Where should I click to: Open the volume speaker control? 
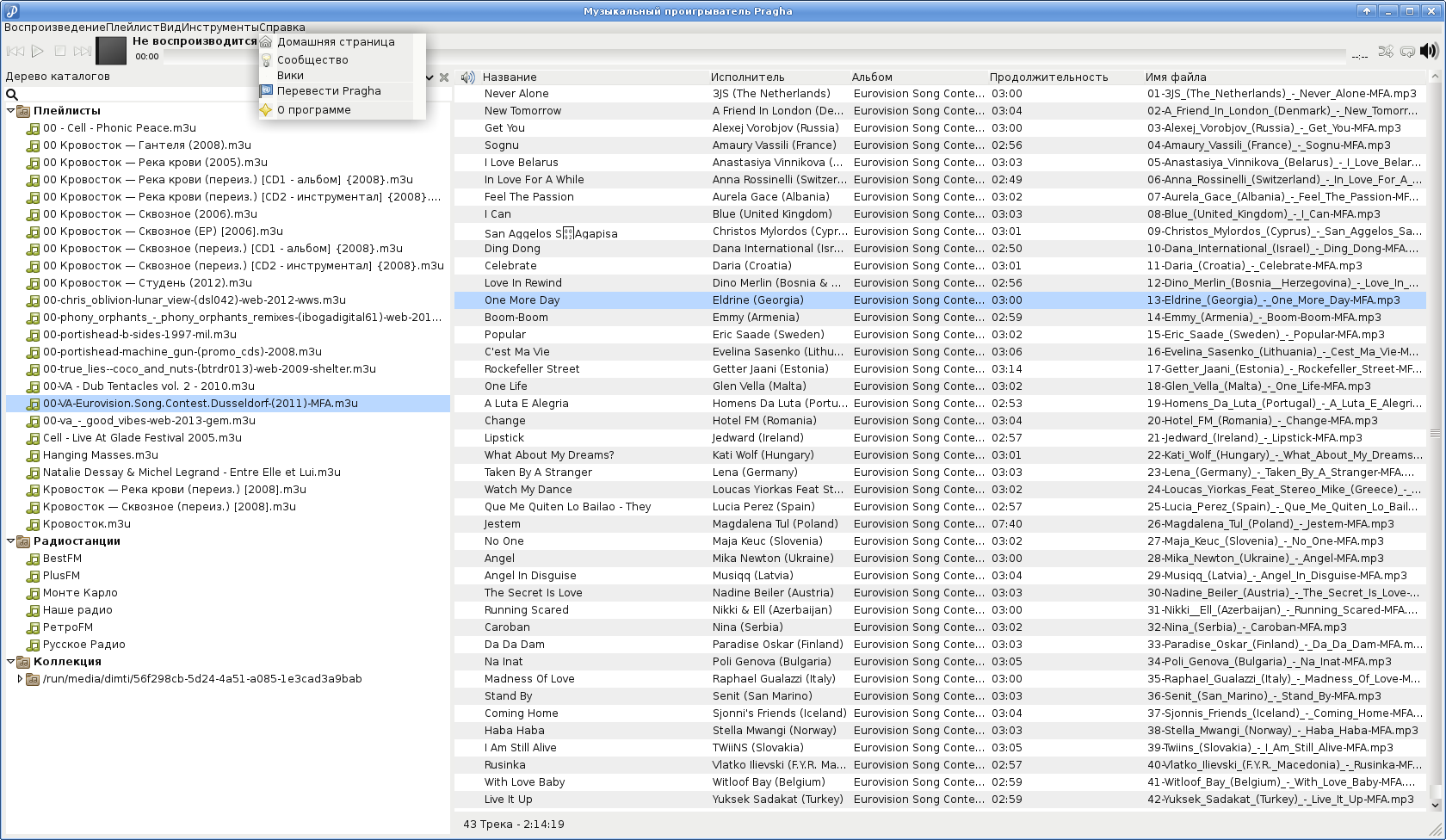(x=1429, y=51)
